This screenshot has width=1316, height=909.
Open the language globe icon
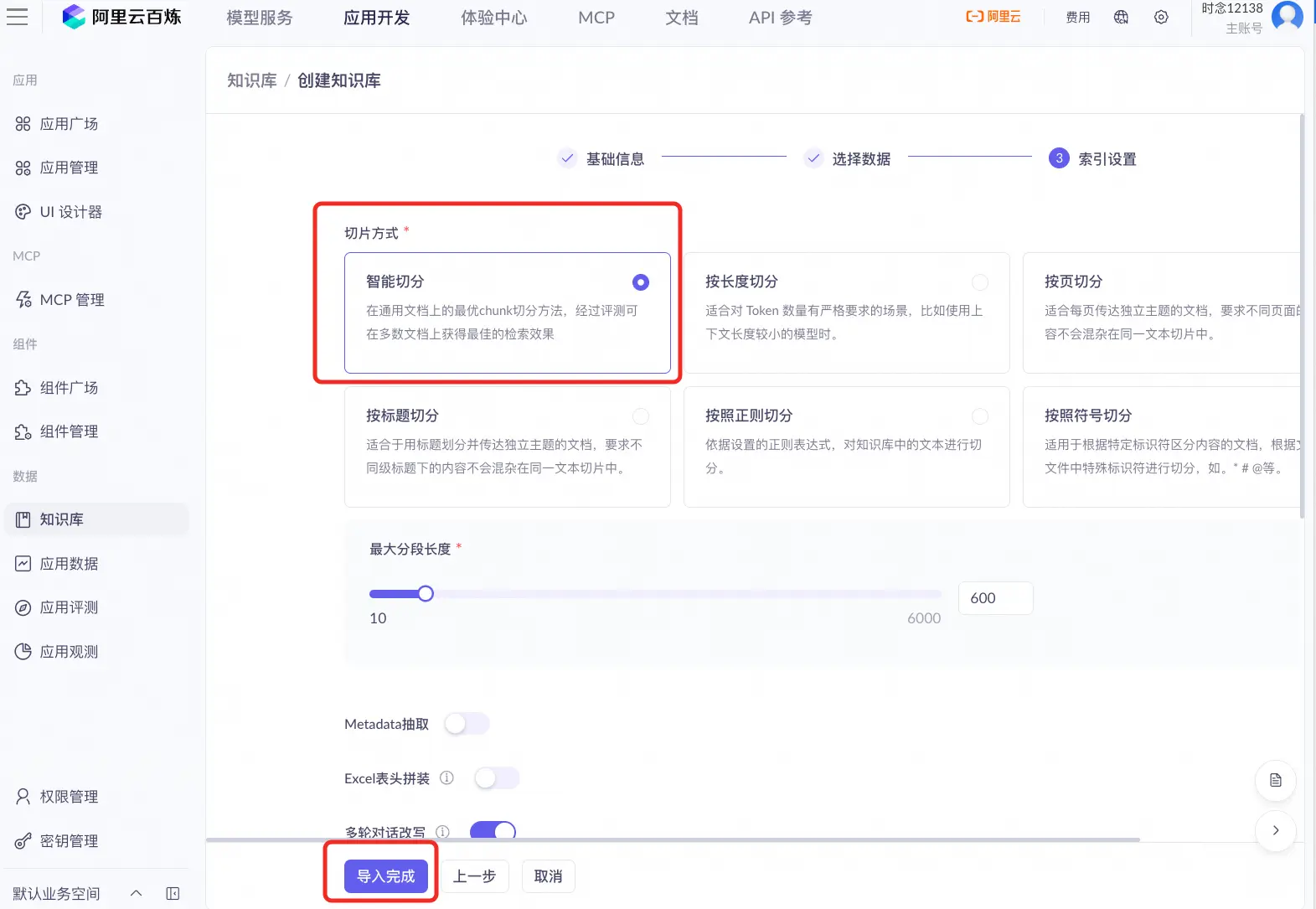(1121, 17)
